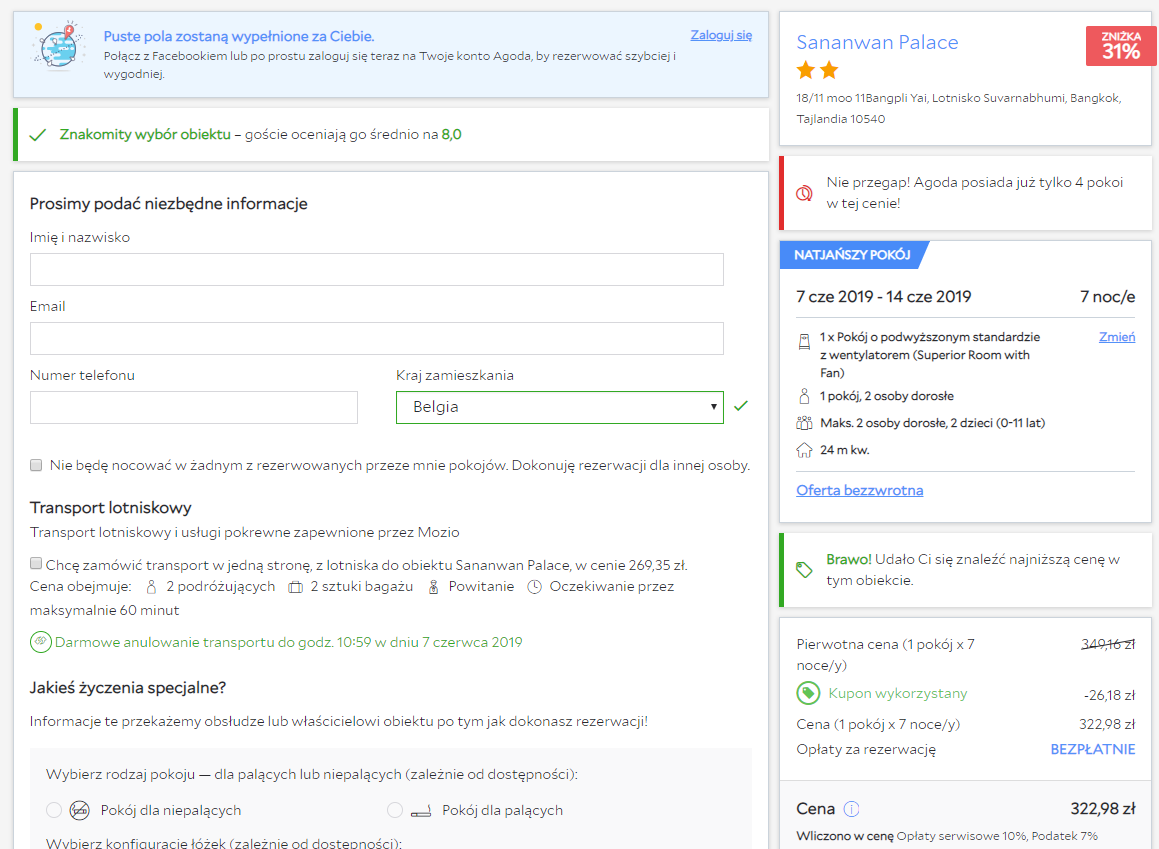Select smoking room radio button
This screenshot has width=1159, height=849.
395,811
